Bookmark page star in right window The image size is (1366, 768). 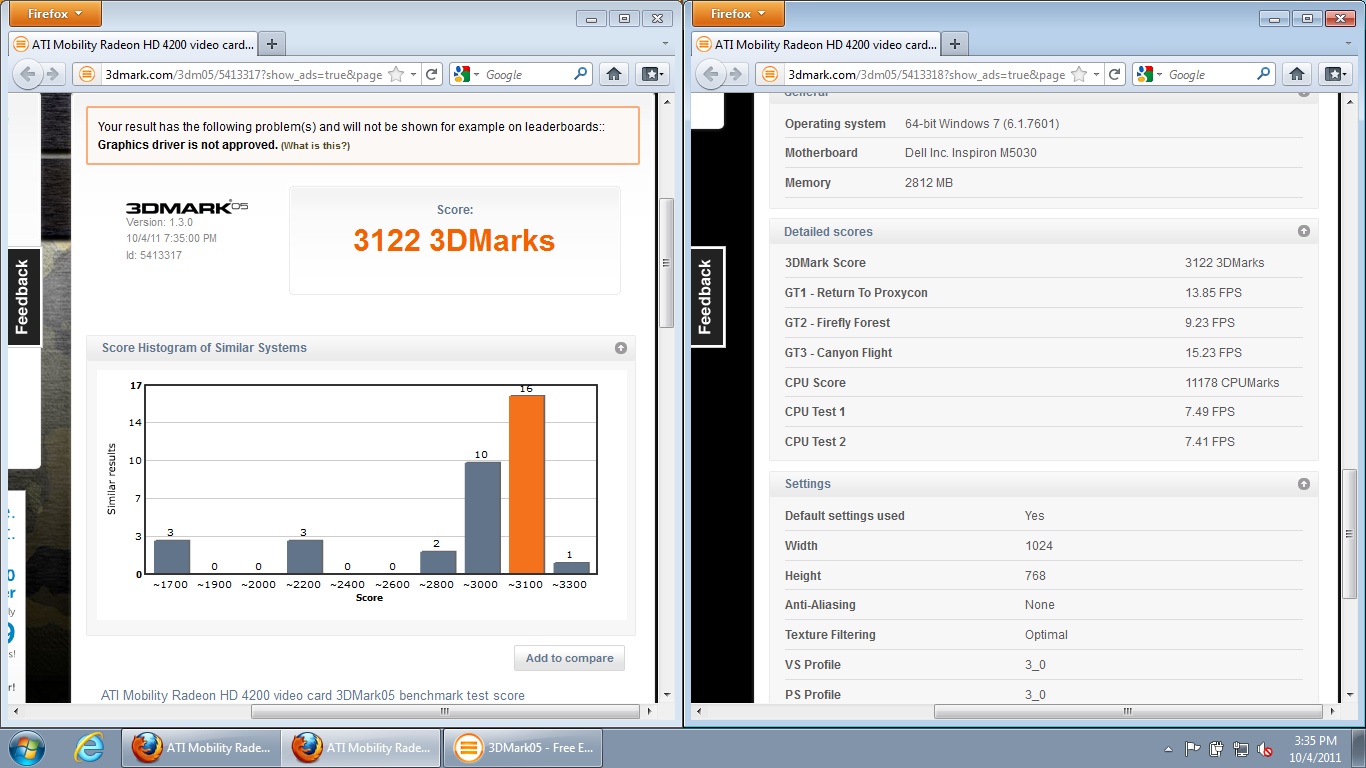point(1079,74)
